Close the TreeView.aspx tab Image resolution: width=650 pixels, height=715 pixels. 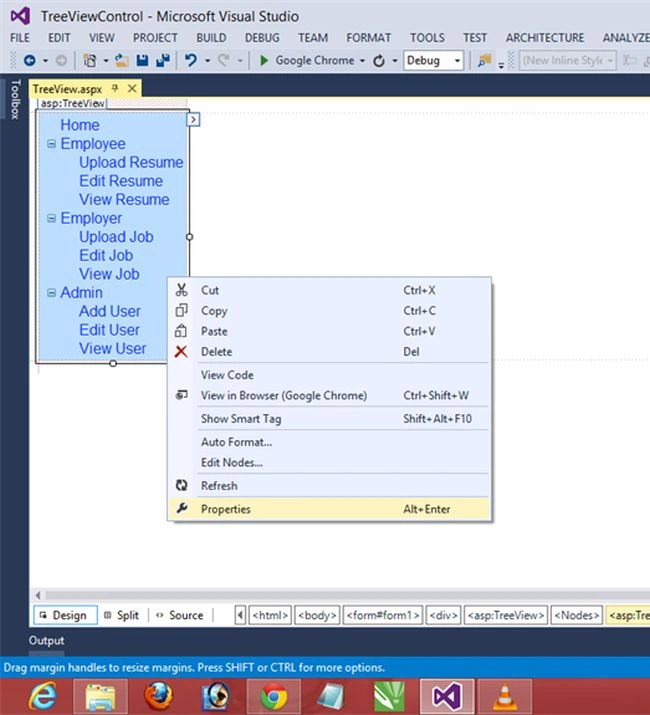(x=132, y=88)
